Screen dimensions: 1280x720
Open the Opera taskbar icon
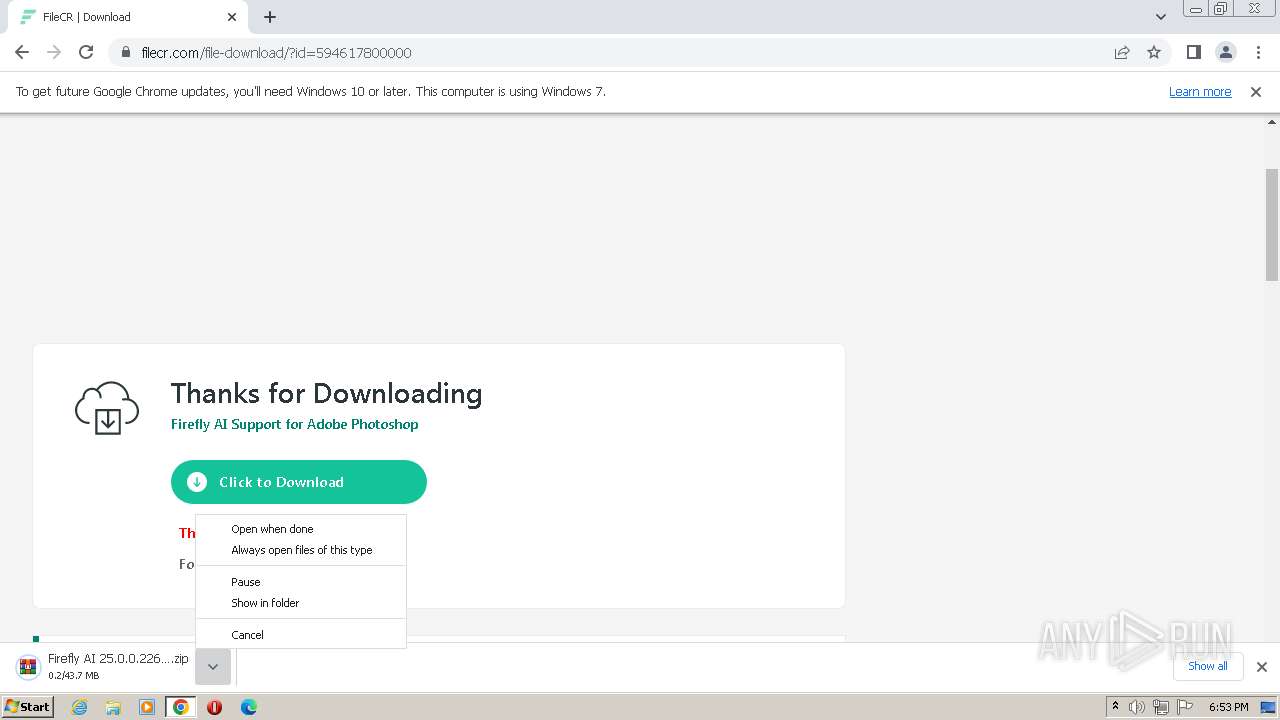[x=214, y=707]
